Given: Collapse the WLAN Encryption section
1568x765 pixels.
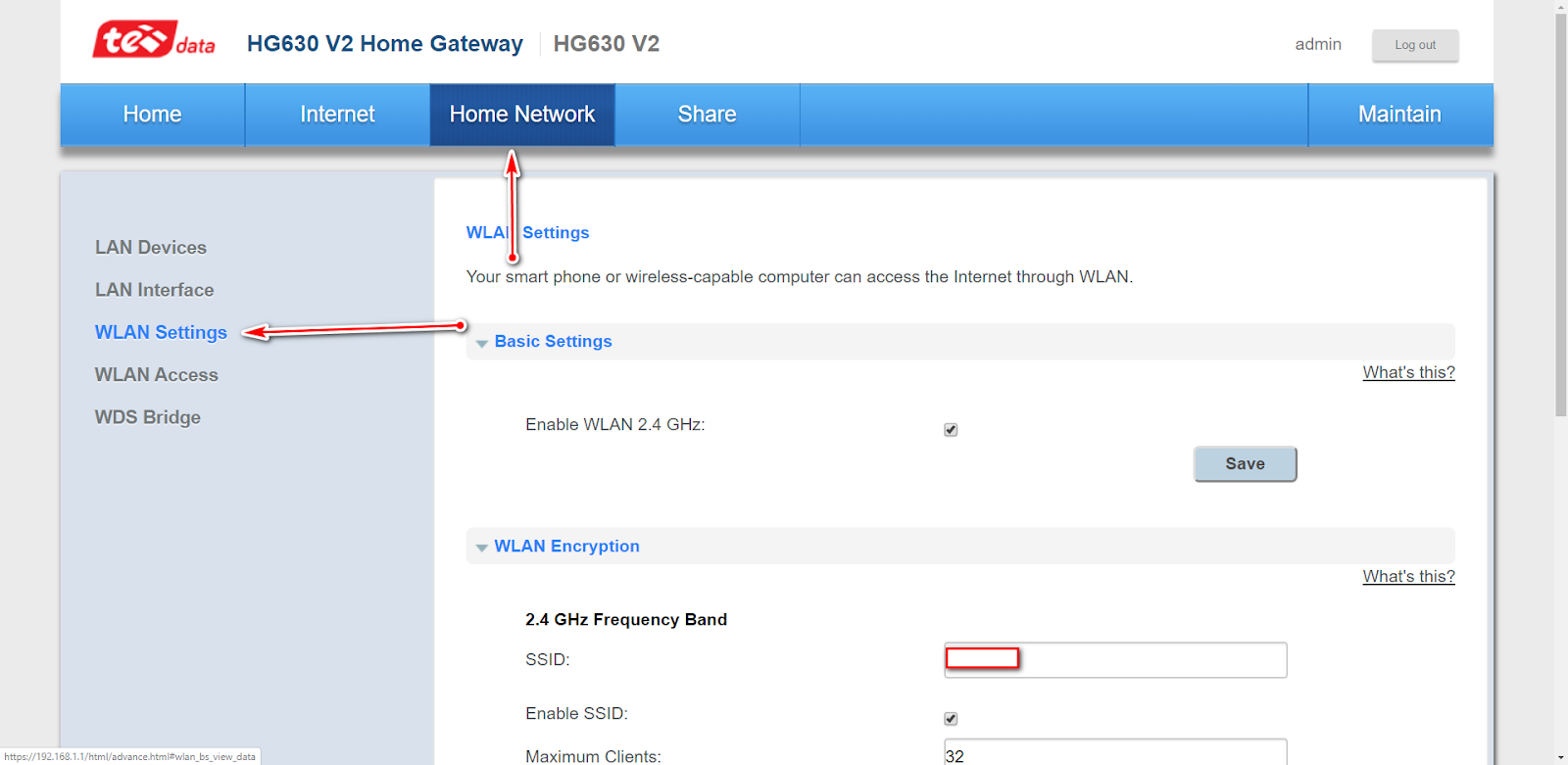Looking at the screenshot, I should point(481,548).
